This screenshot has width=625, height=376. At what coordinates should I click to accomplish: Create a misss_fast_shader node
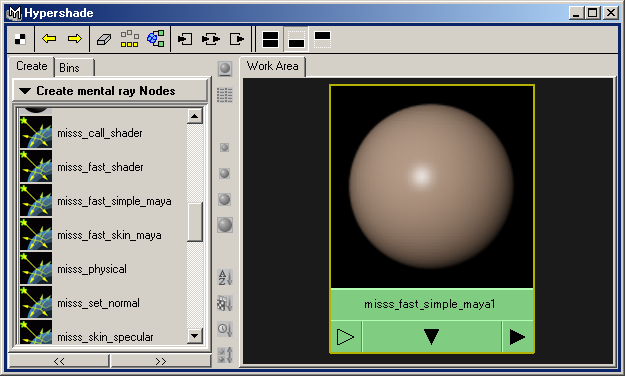[100, 167]
